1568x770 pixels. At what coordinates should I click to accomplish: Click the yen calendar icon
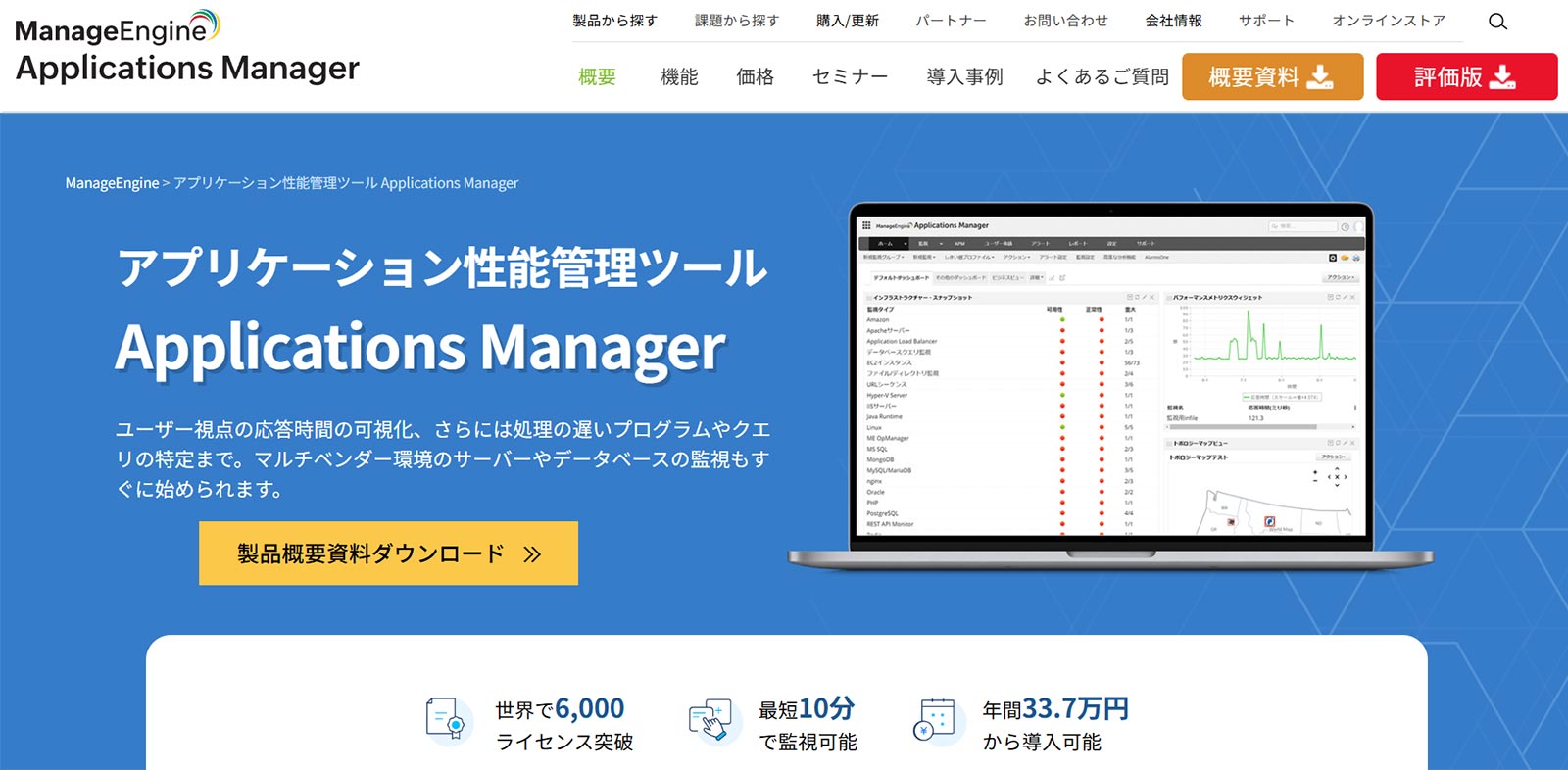pyautogui.click(x=935, y=721)
